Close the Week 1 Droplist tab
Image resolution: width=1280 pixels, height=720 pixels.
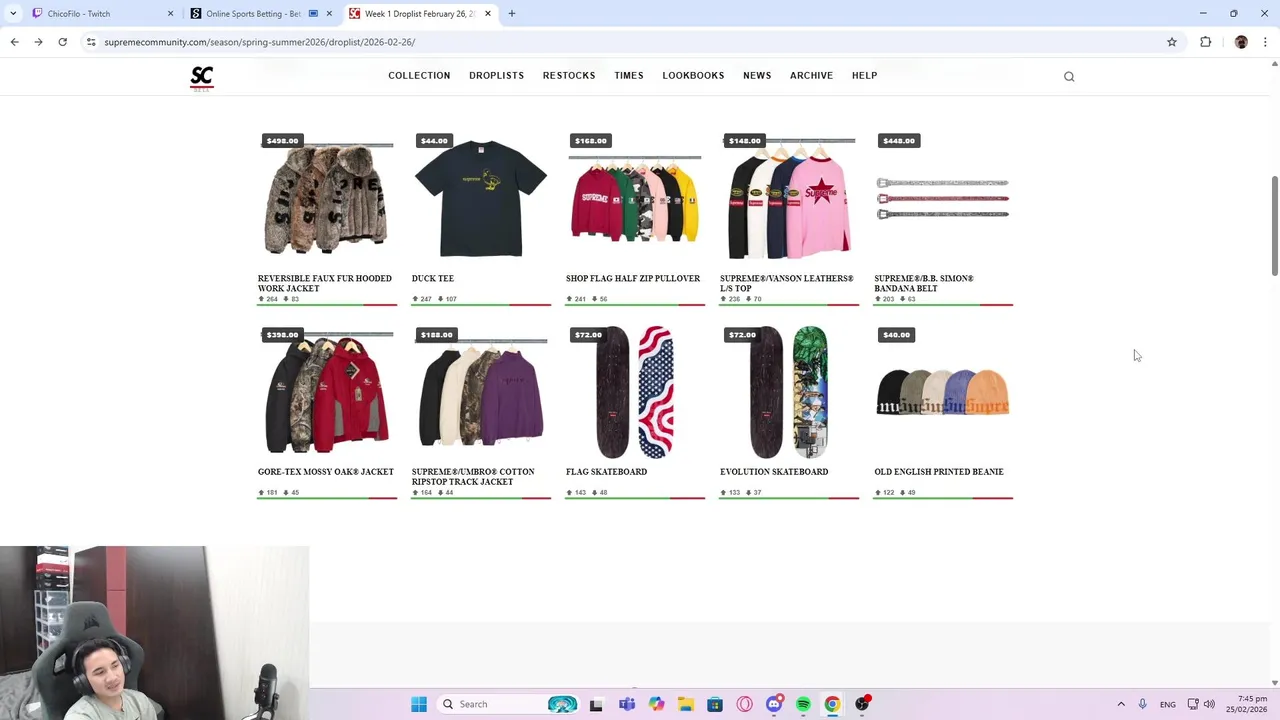click(x=488, y=14)
